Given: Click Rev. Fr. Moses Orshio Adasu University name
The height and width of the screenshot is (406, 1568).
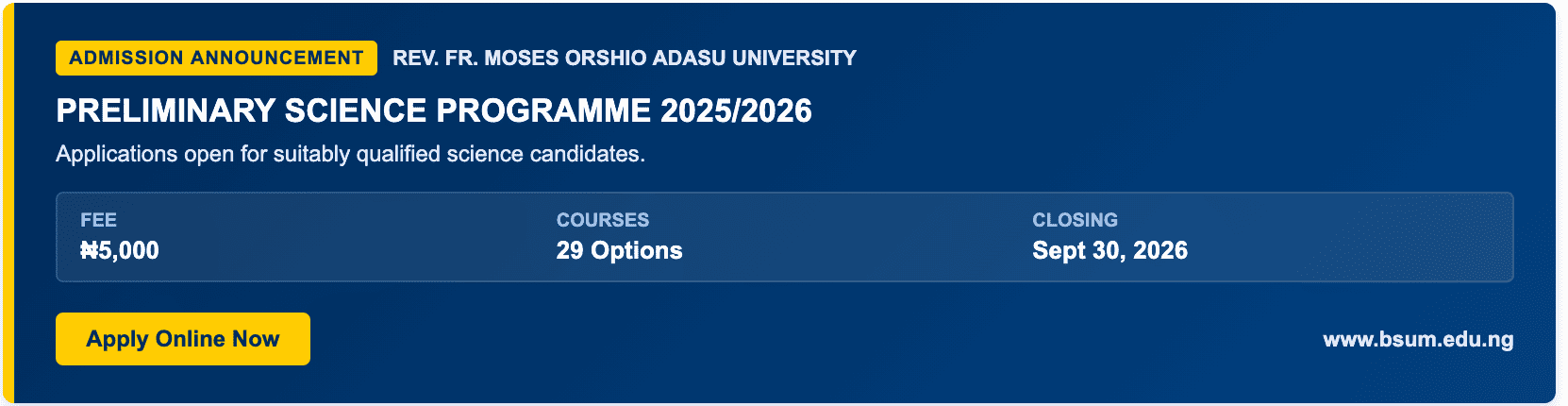Looking at the screenshot, I should (x=625, y=59).
